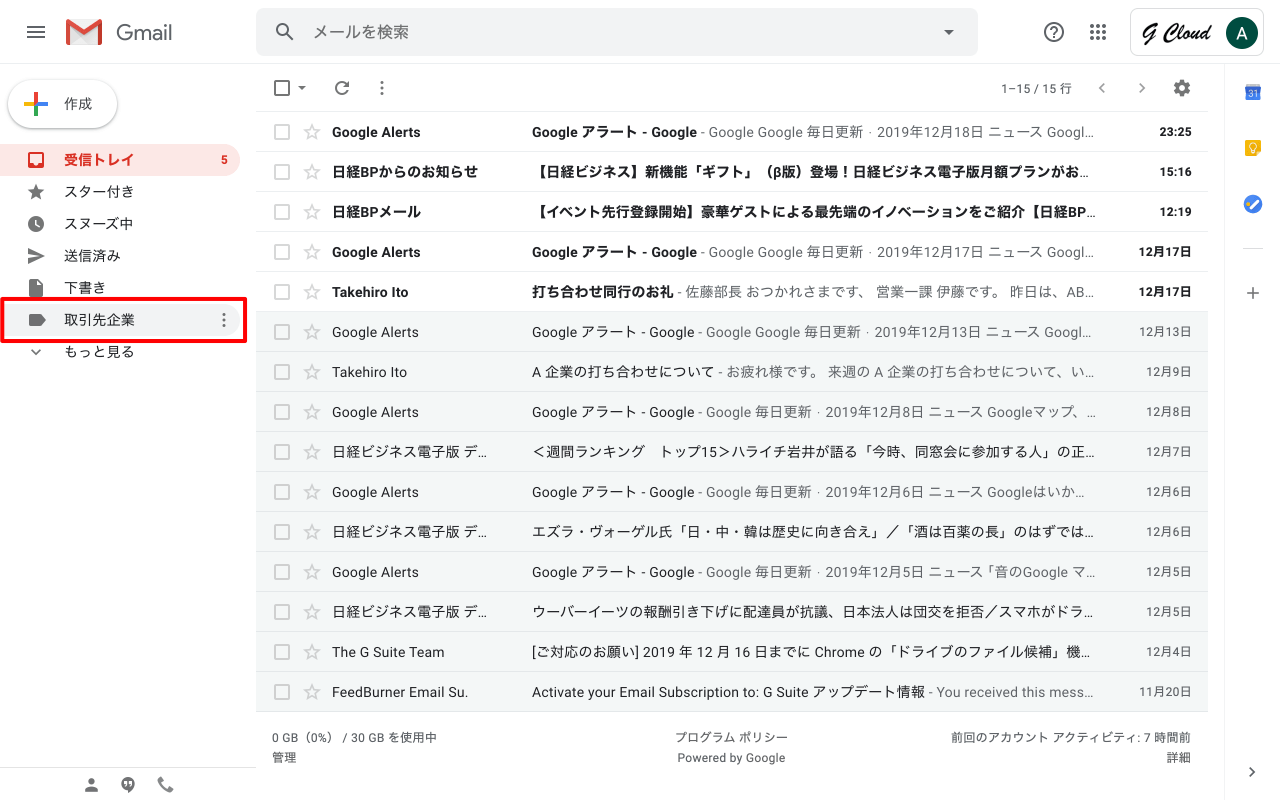Check the 12月13日 Google Alerts message
This screenshot has height=800, width=1280.
coord(282,332)
